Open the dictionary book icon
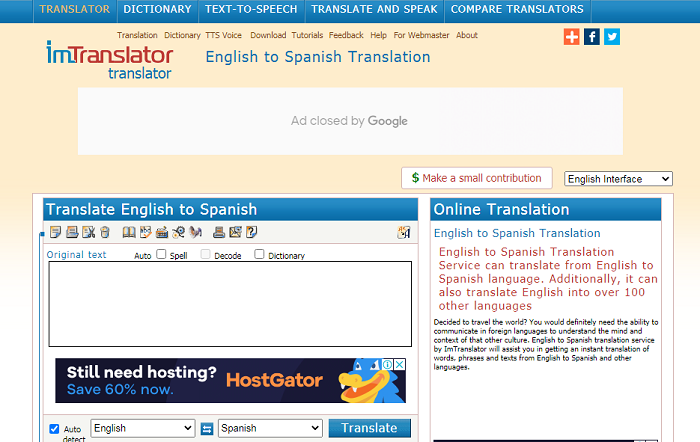The image size is (700, 442). click(129, 232)
